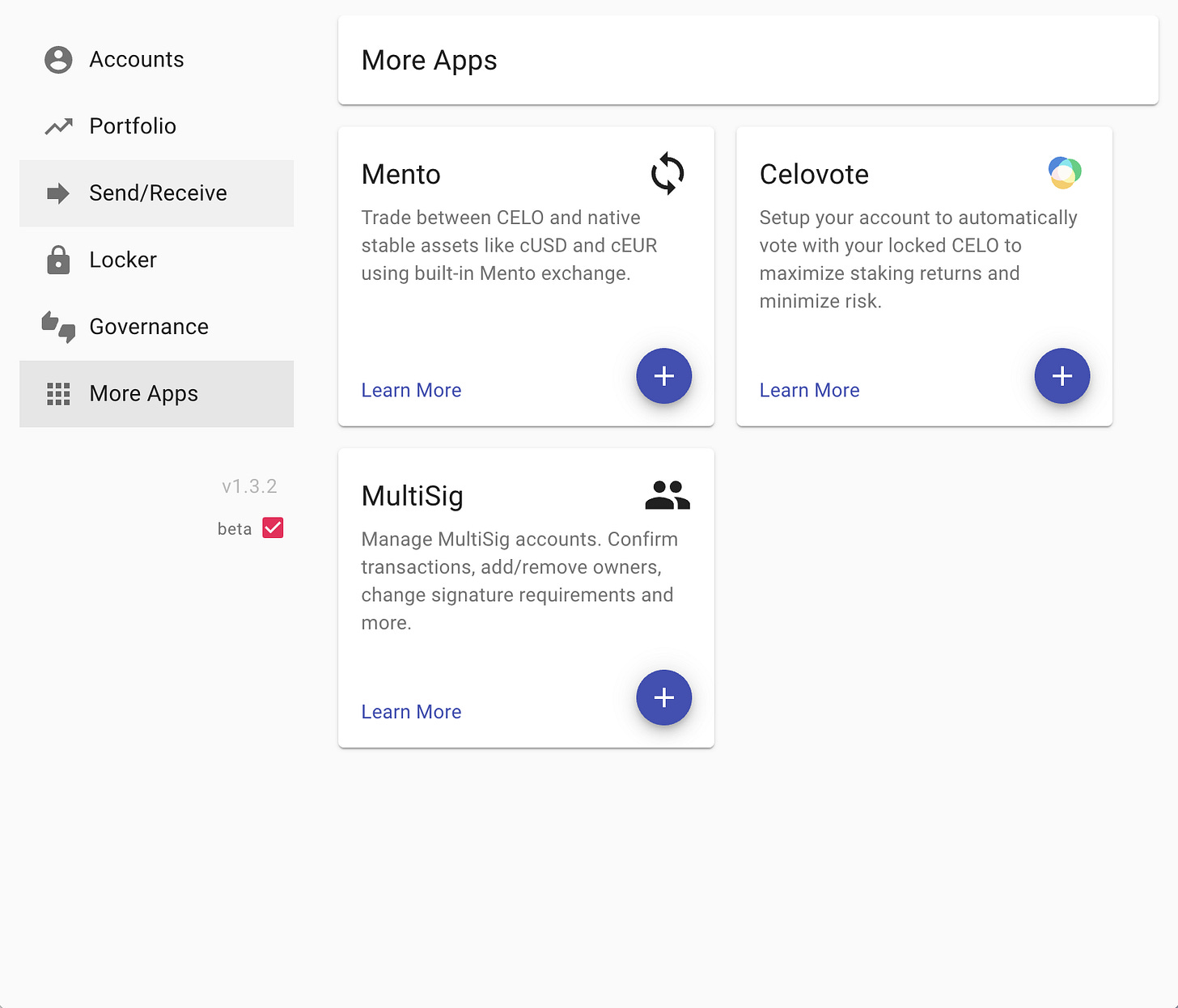Click the 'Setup your account to automatically' description

[918, 259]
